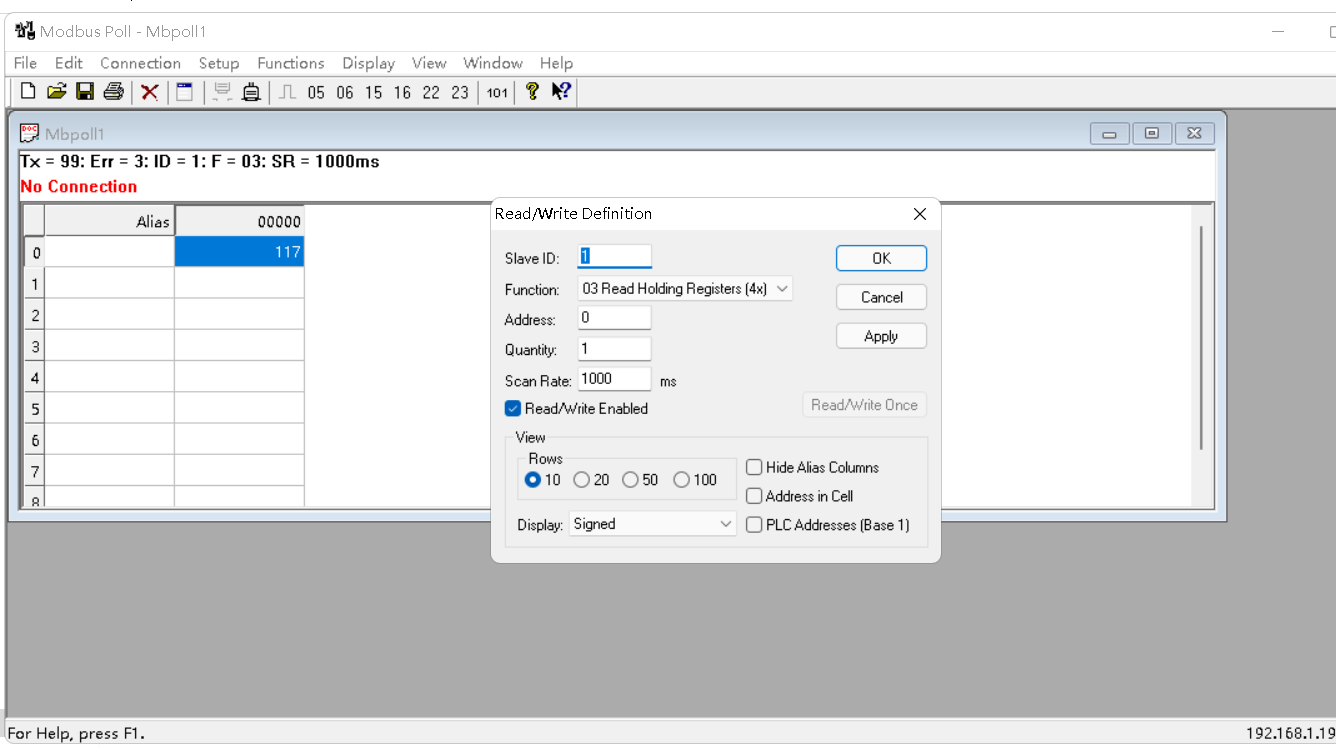Close the Mbpoll1 child window
The width and height of the screenshot is (1336, 747).
(1195, 133)
